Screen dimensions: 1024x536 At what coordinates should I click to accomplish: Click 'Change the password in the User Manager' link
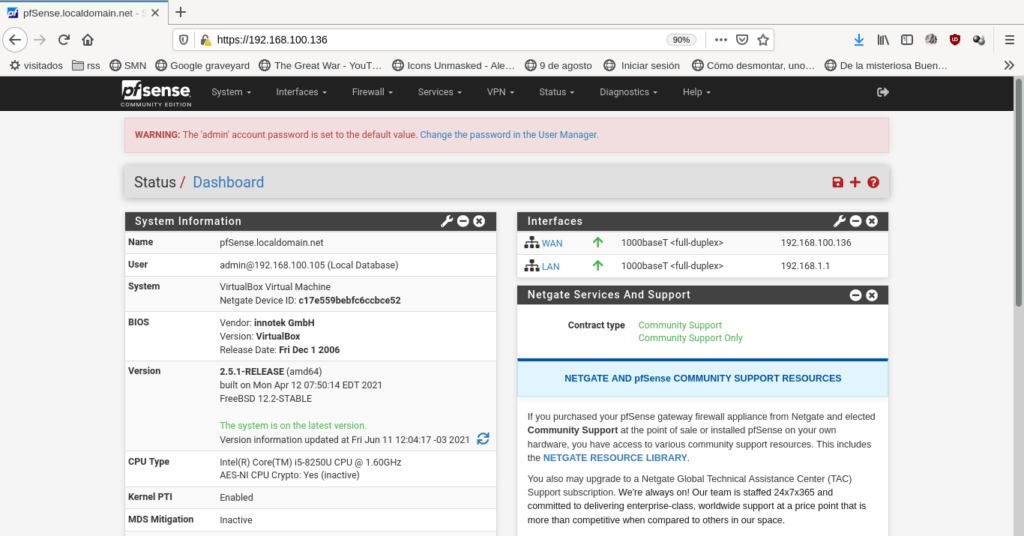(509, 134)
